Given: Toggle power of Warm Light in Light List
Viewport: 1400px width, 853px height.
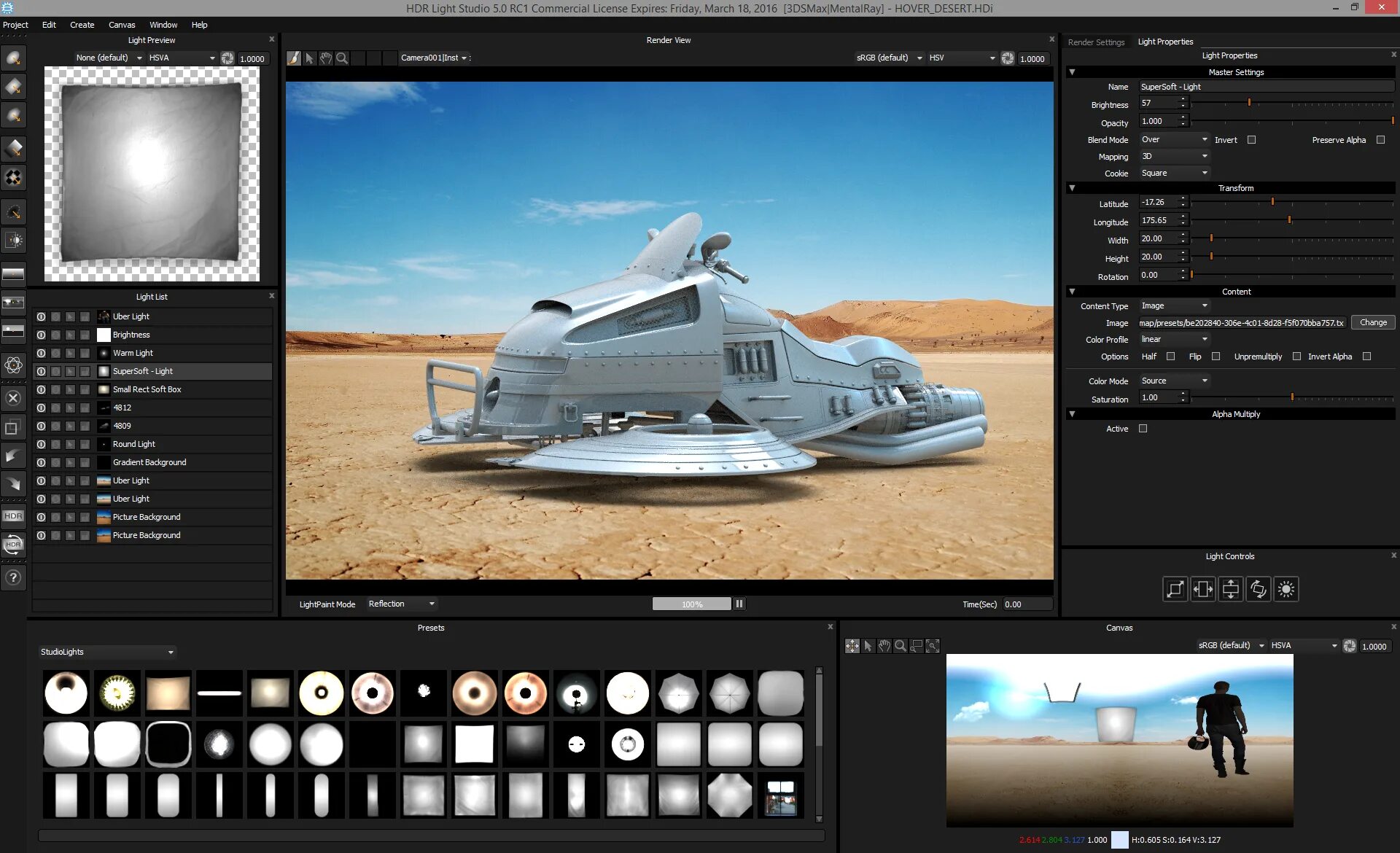Looking at the screenshot, I should (41, 353).
